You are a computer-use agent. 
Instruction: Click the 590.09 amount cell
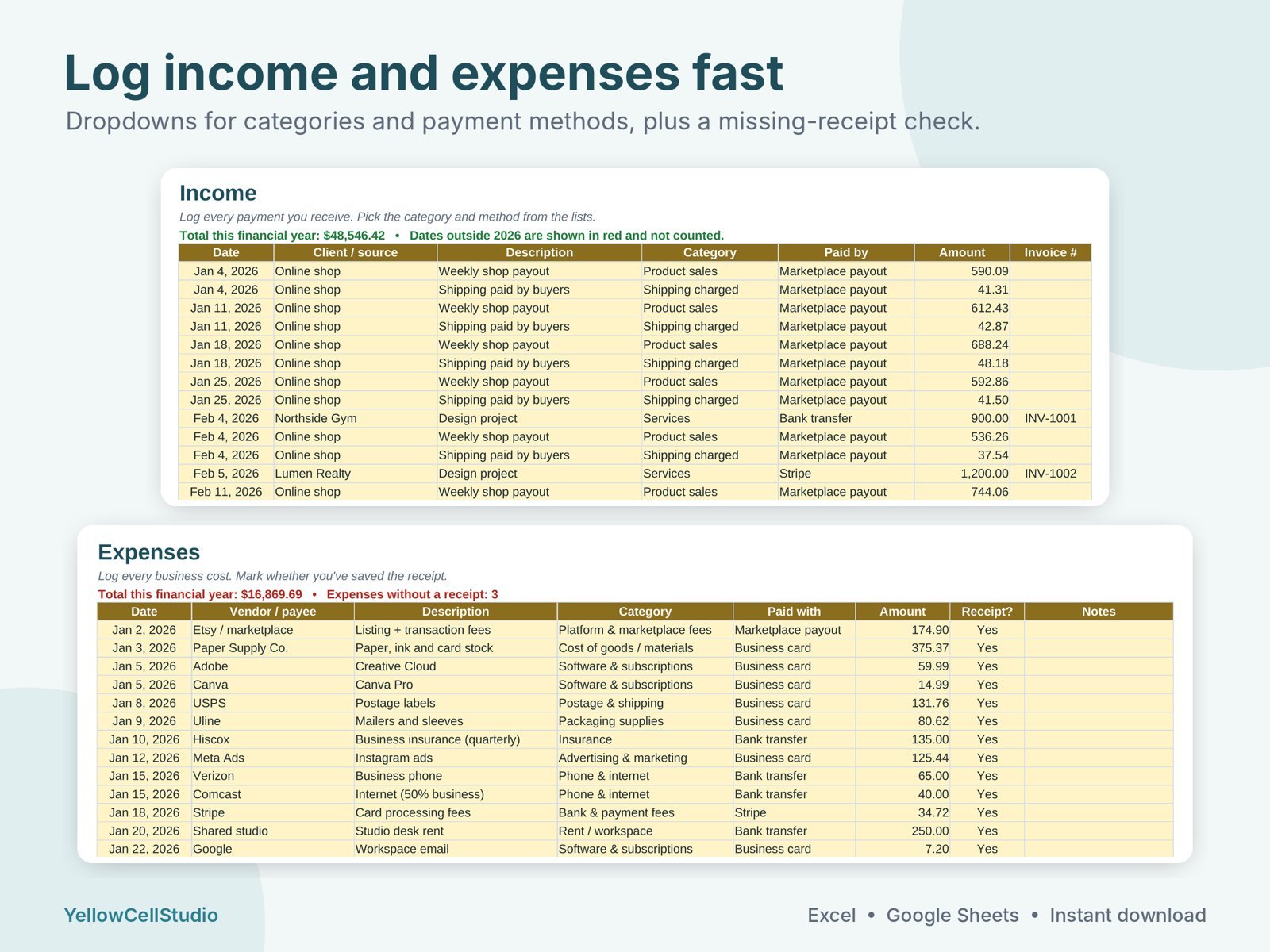[962, 271]
